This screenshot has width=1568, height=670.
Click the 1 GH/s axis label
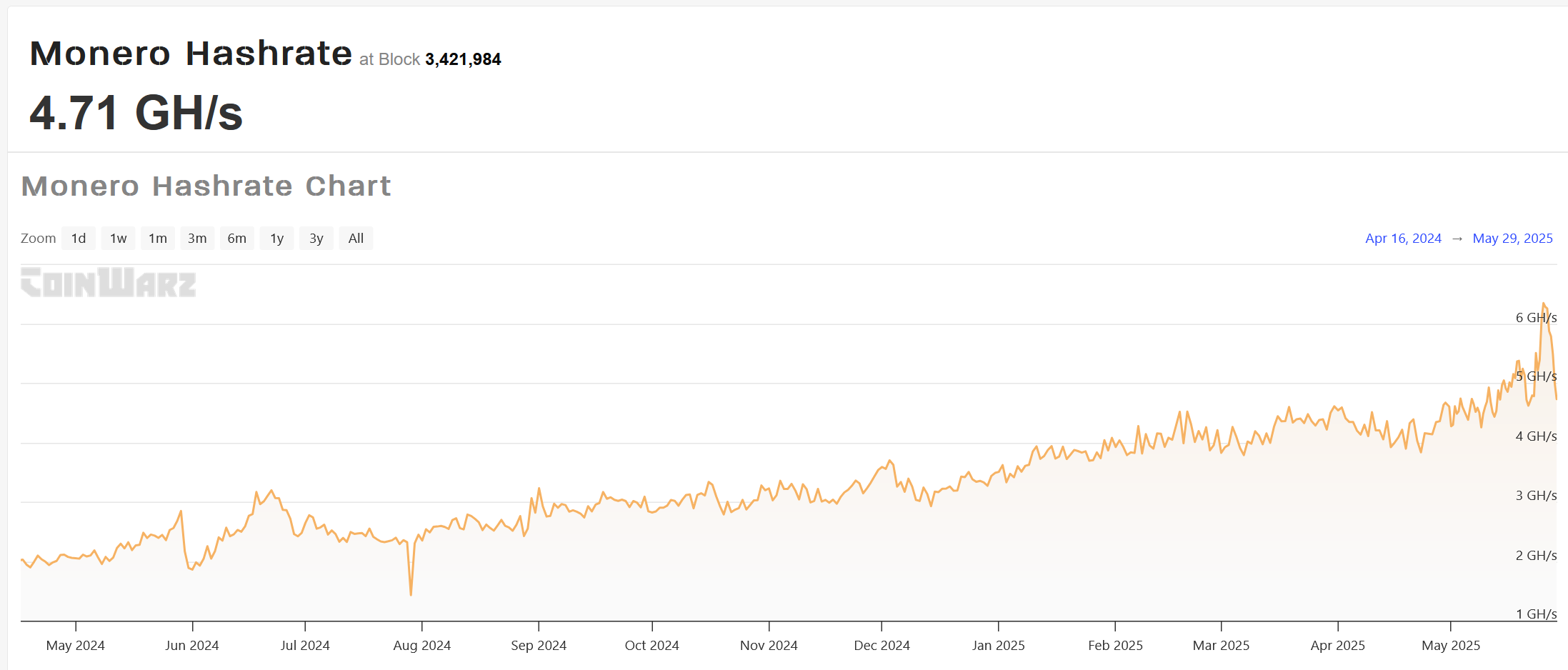1536,614
